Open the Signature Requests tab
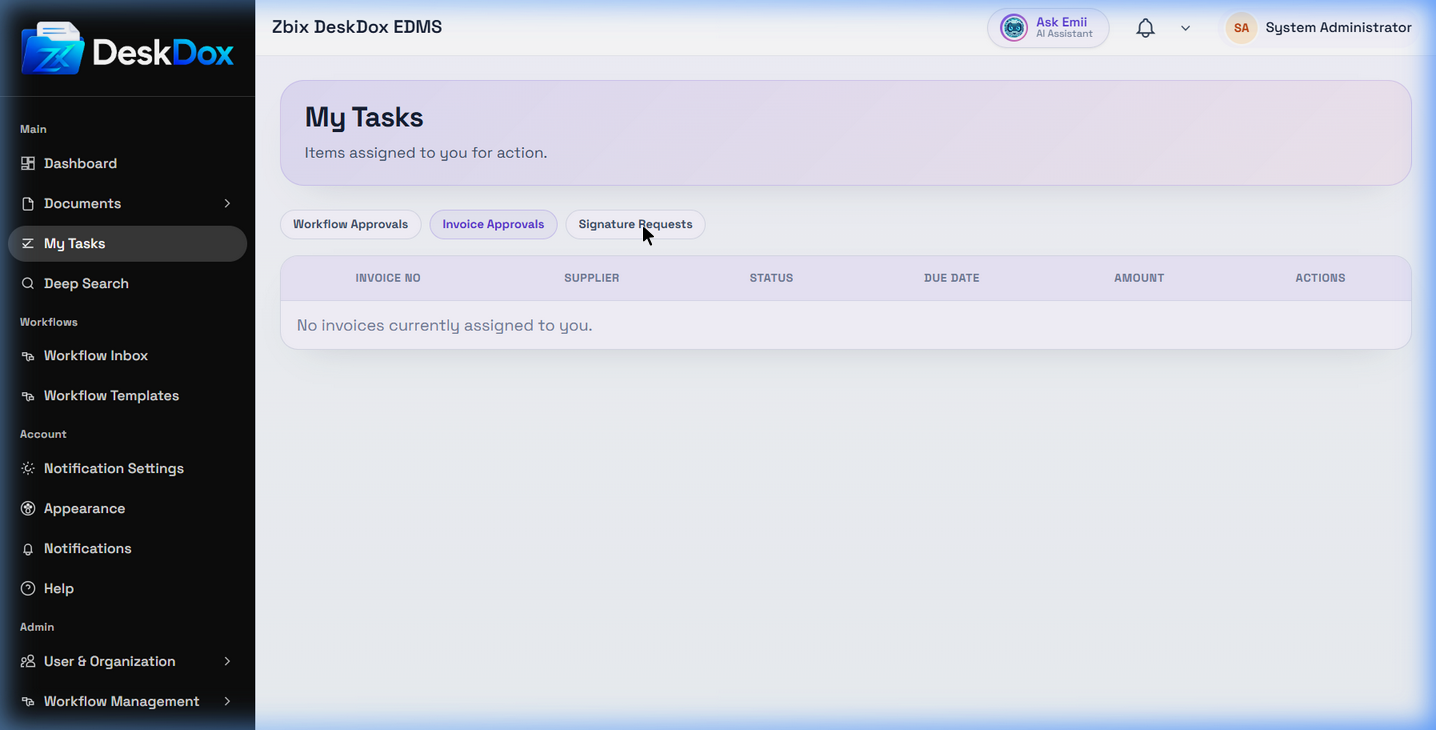 tap(635, 224)
